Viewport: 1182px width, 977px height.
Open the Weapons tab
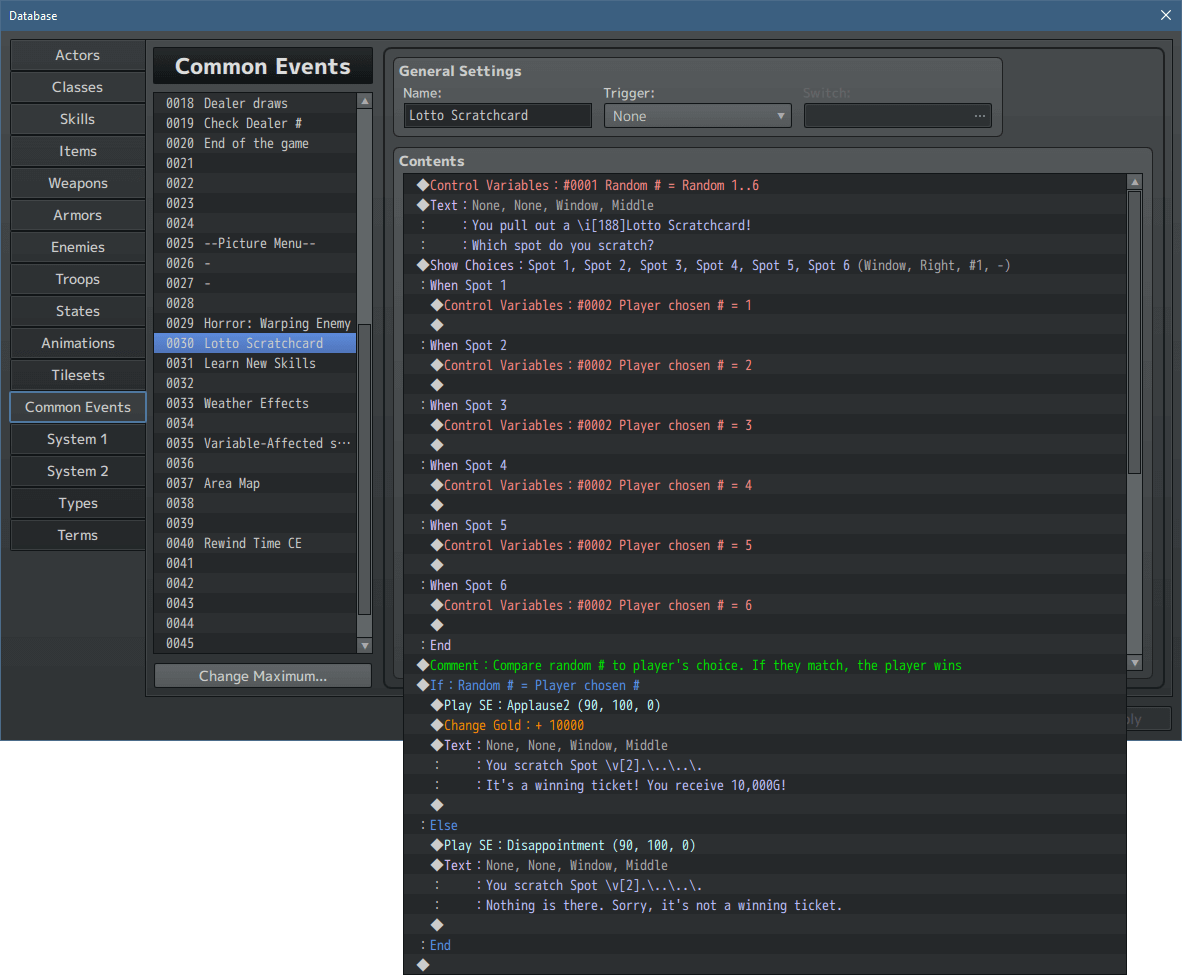pos(78,183)
